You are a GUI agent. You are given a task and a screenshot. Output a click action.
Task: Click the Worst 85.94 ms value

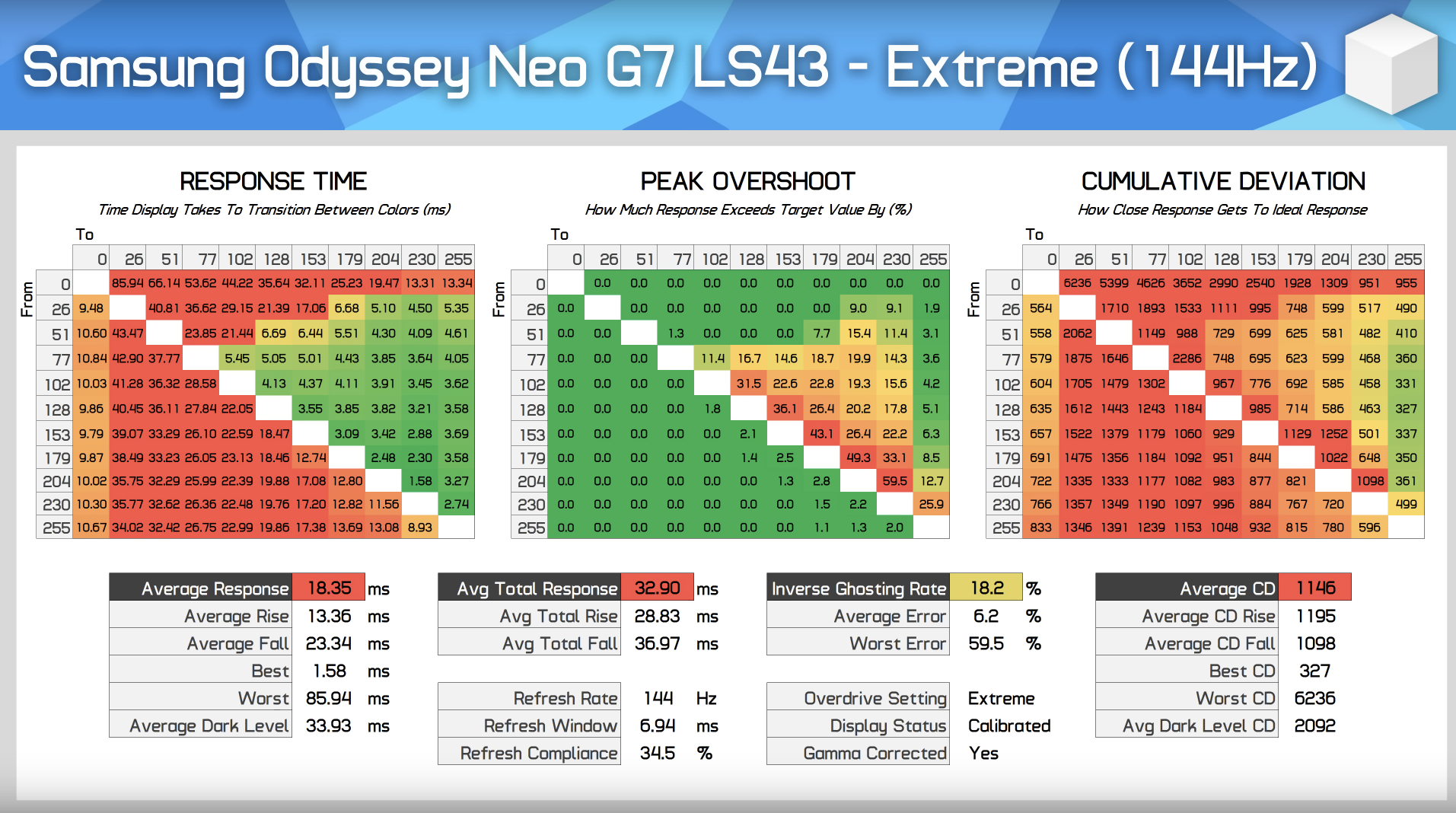point(329,698)
